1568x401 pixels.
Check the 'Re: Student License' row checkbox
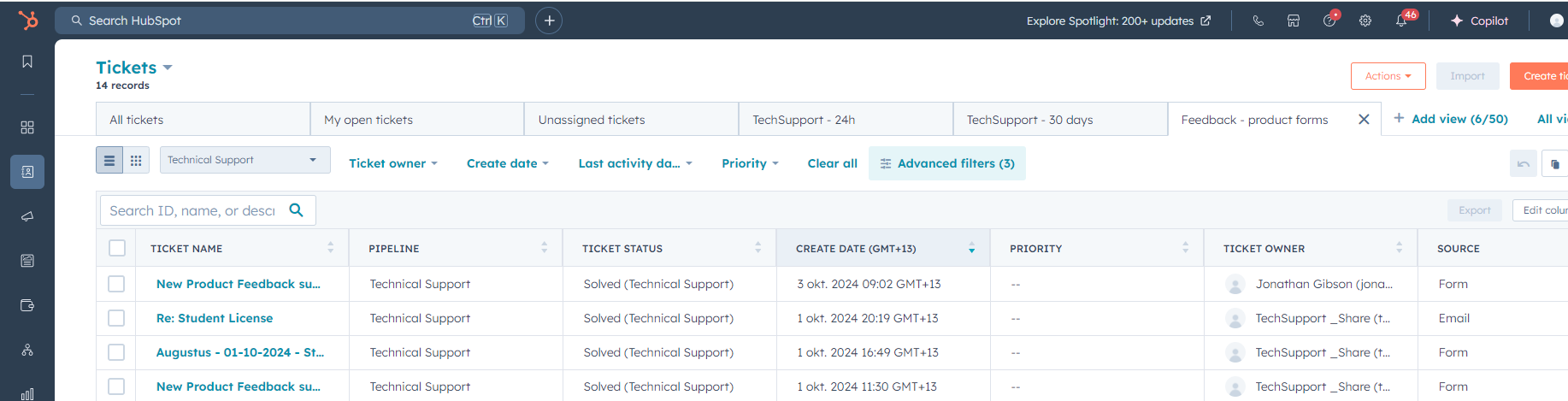[116, 318]
